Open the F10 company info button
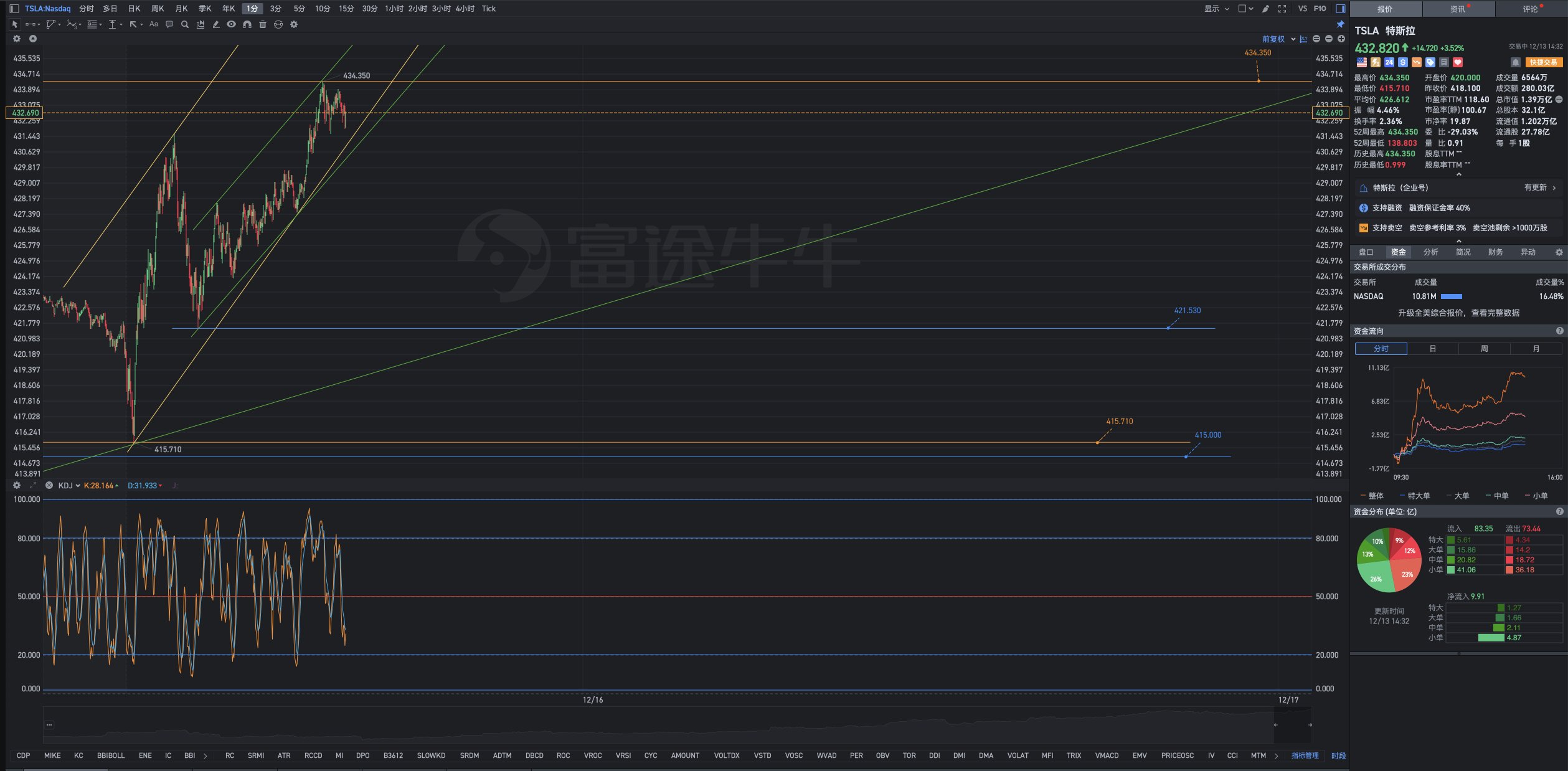The height and width of the screenshot is (771, 1568). point(1320,9)
